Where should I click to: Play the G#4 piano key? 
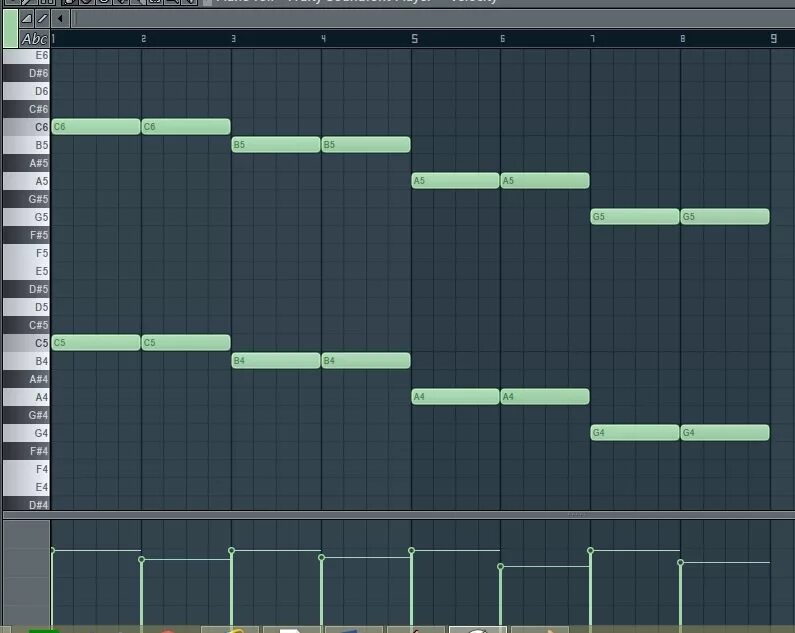[26, 415]
